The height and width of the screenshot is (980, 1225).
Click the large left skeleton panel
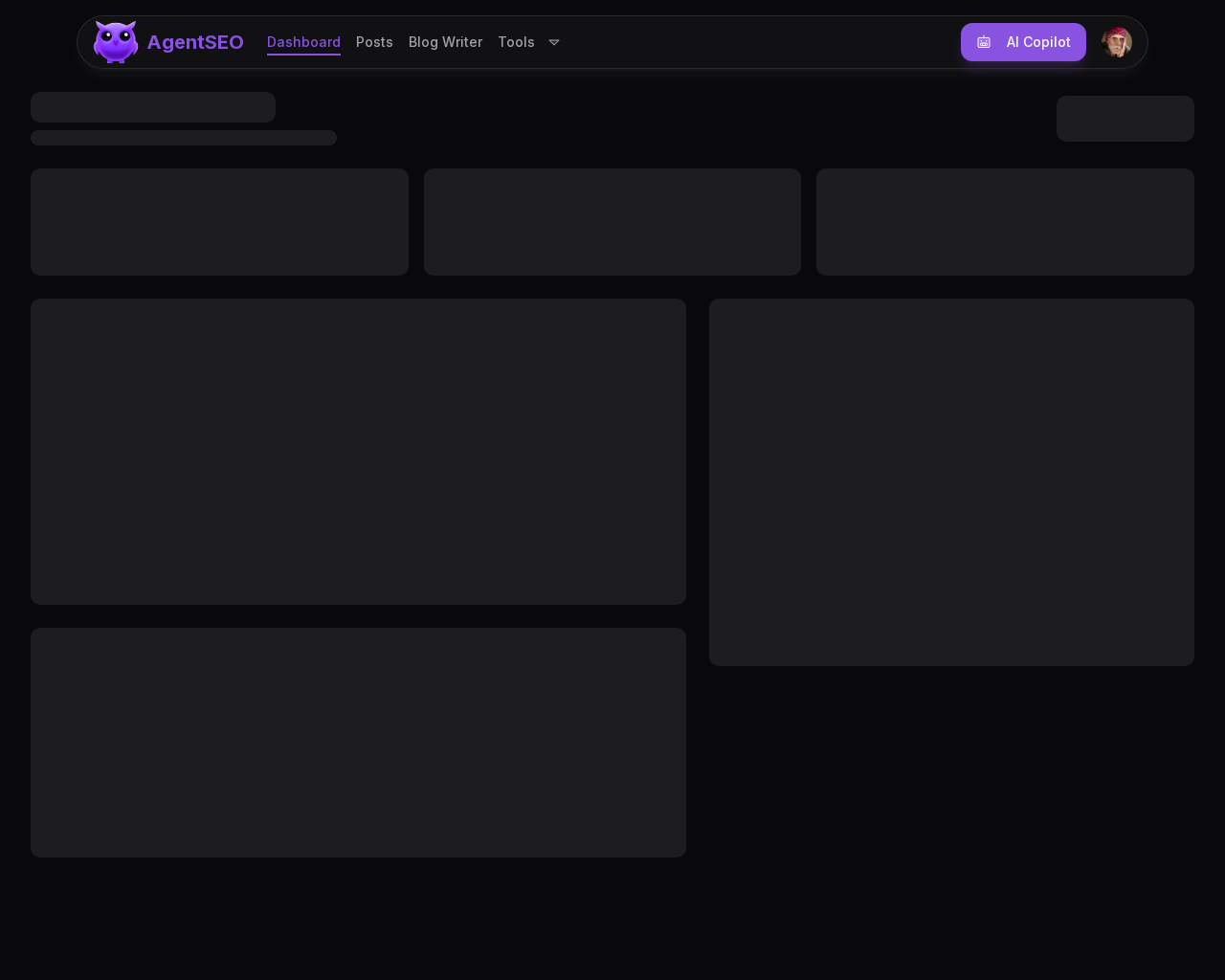[x=358, y=451]
